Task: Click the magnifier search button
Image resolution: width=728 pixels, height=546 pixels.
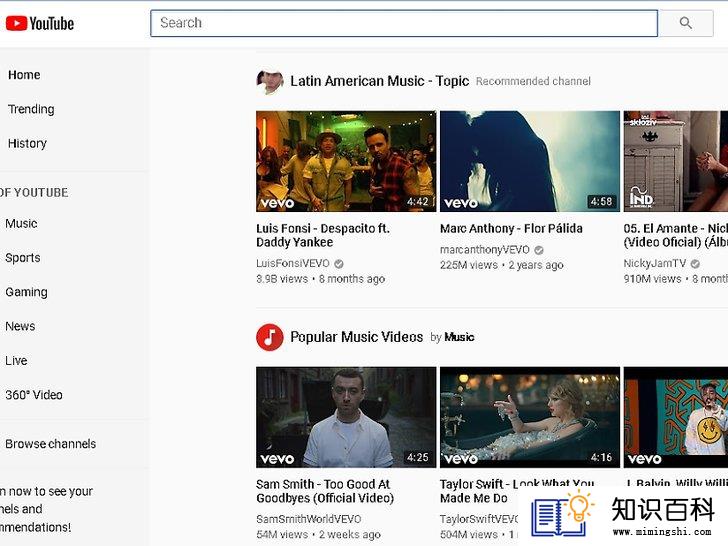Action: (x=686, y=23)
